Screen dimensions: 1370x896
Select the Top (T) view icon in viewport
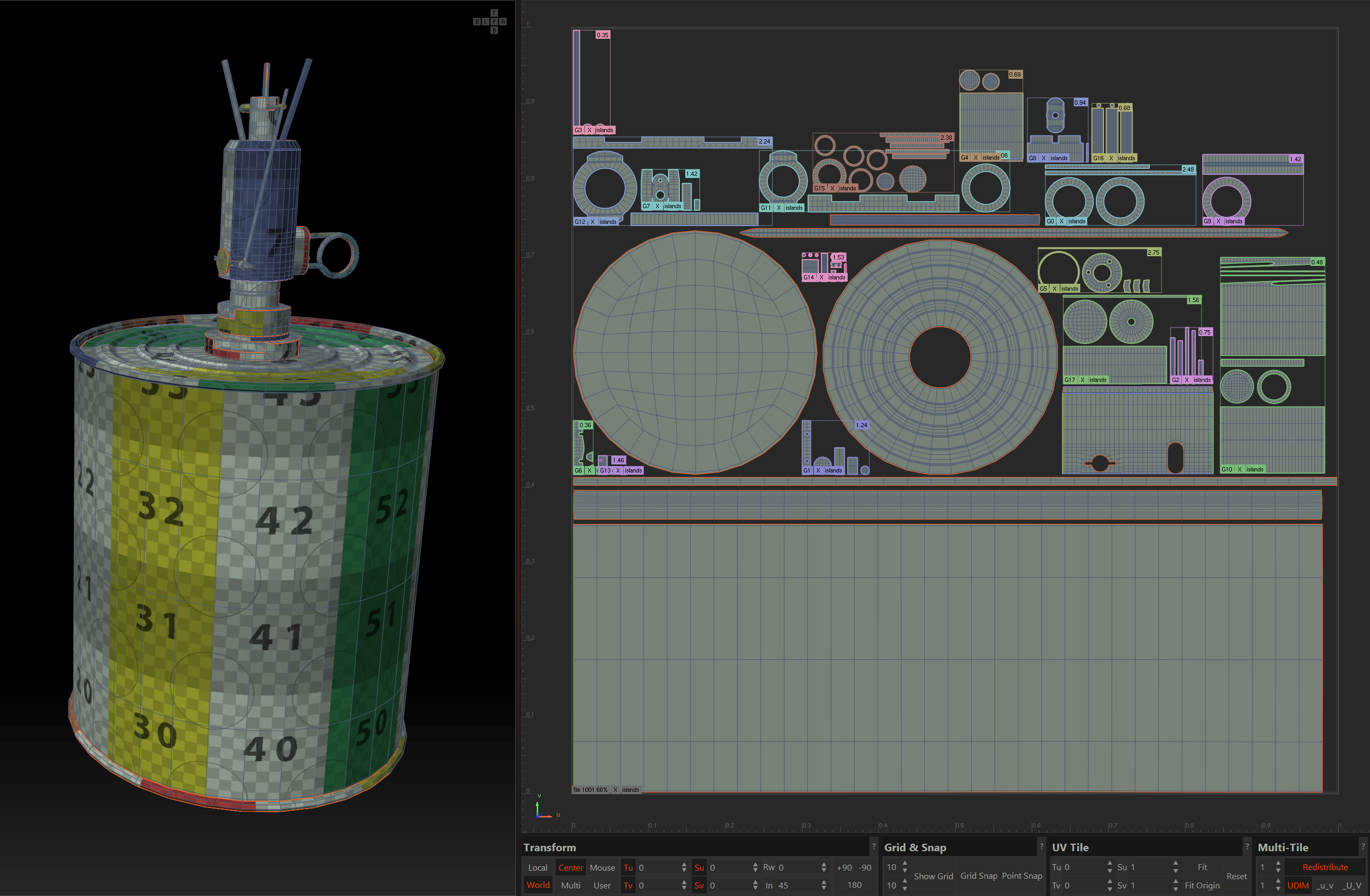point(494,13)
